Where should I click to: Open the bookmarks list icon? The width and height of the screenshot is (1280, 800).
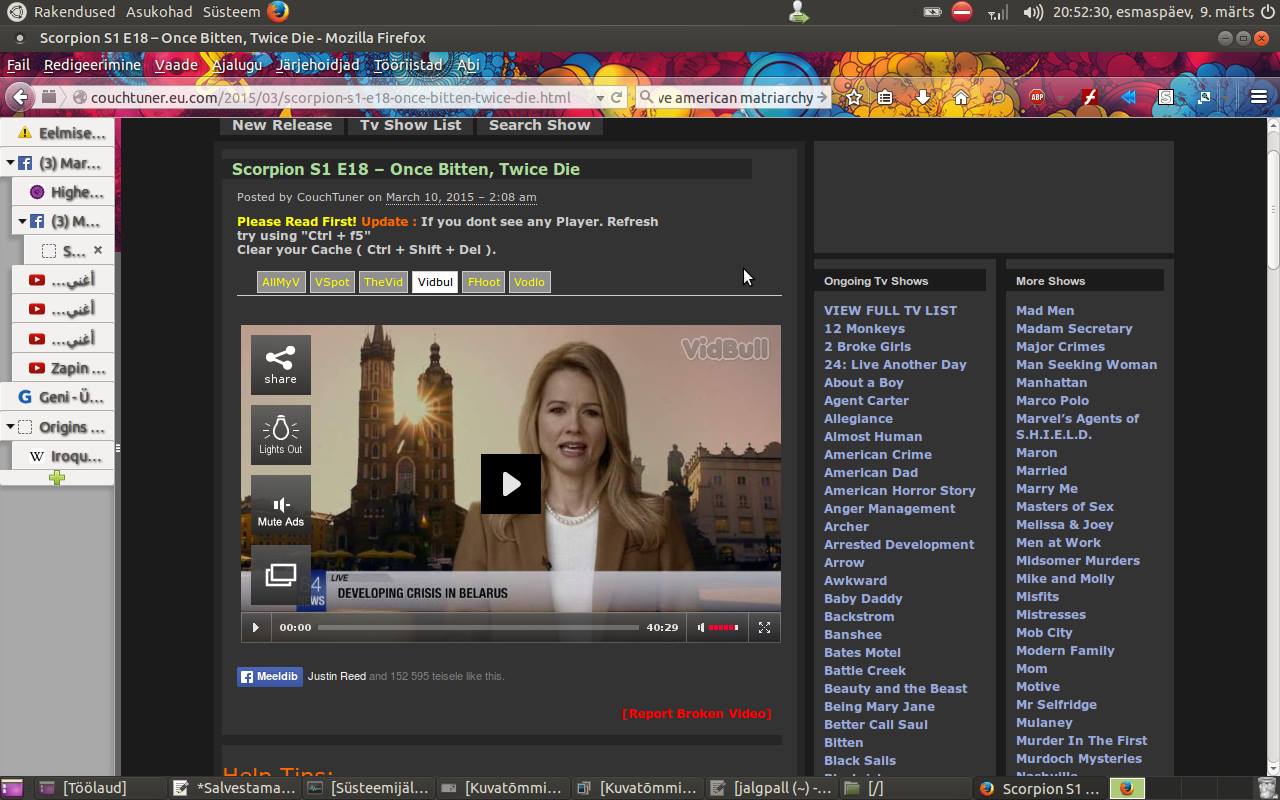click(885, 97)
